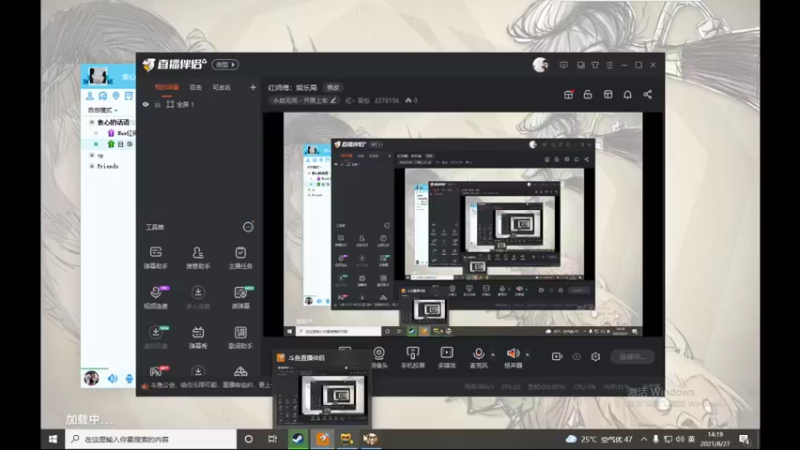Screen dimensions: 800x450
Task: Toggle the lock icon of 全屏 1 source
Action: tap(157, 104)
